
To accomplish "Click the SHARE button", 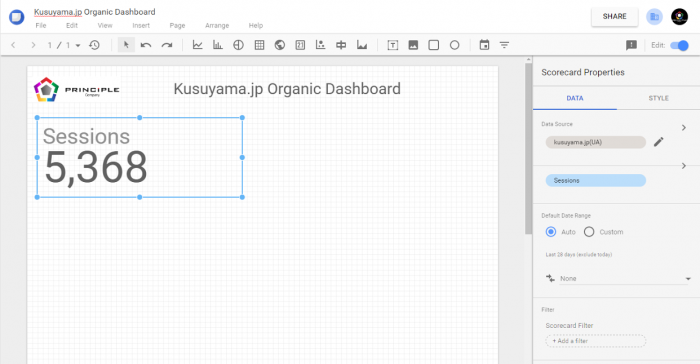I will [615, 17].
